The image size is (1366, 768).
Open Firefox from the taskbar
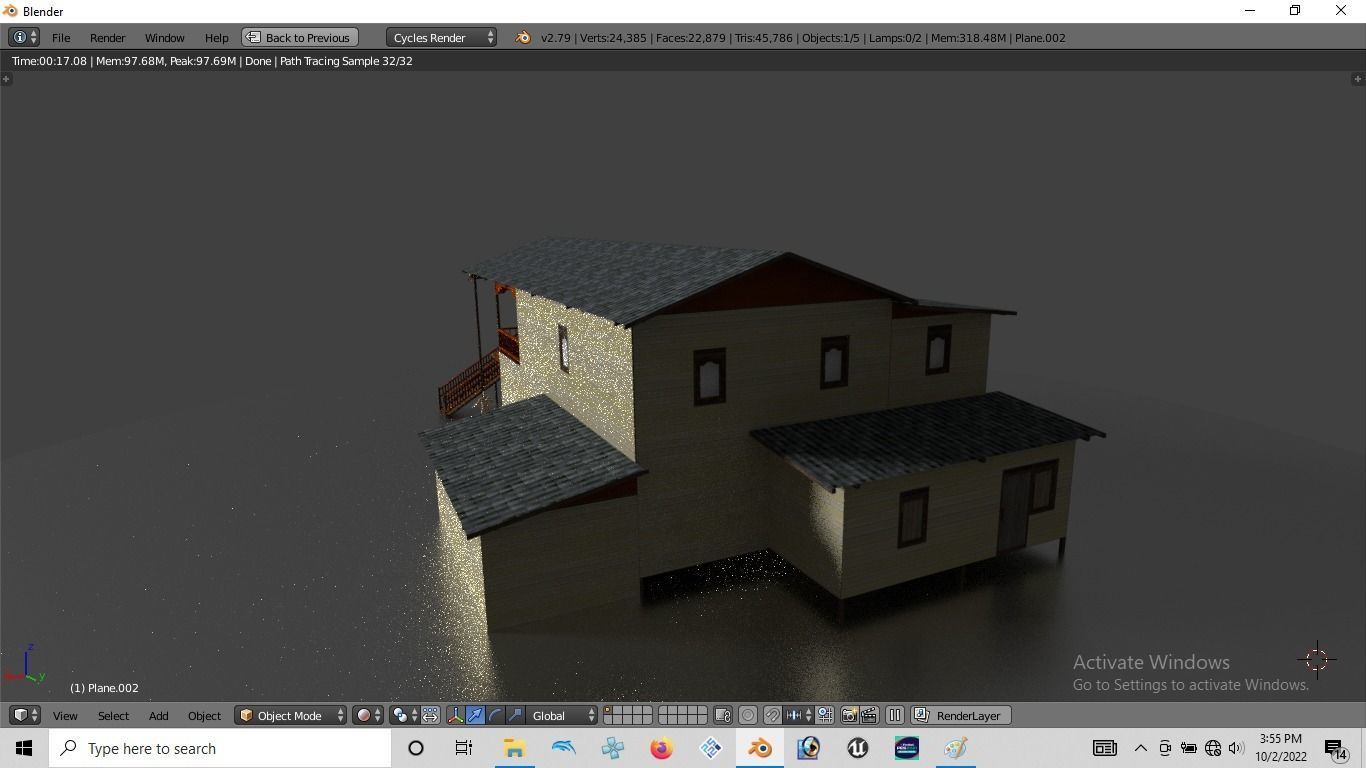pyautogui.click(x=661, y=748)
